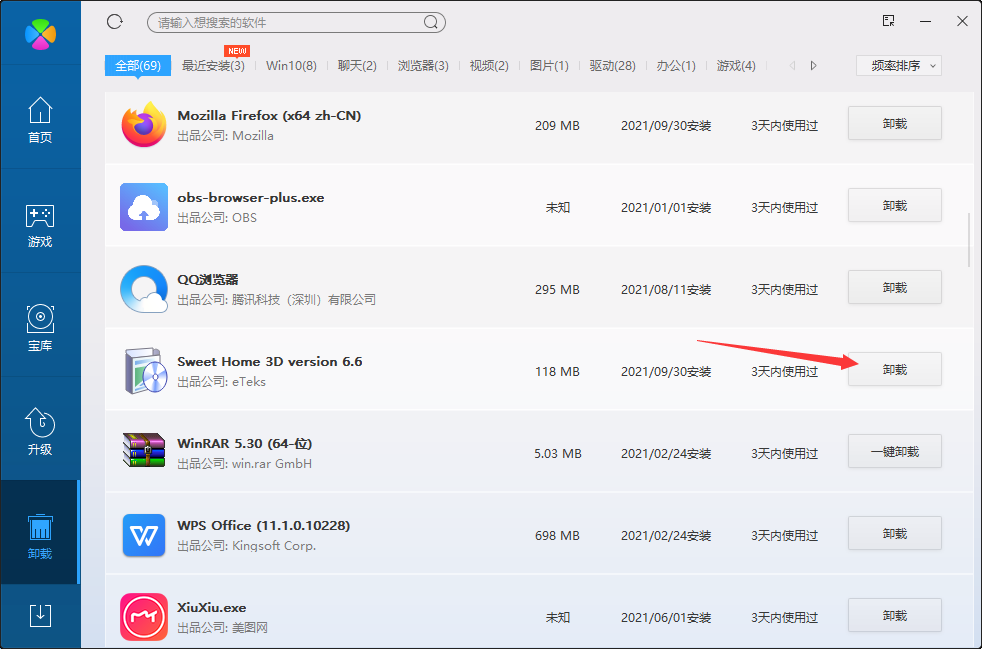Viewport: 982px width, 649px height.
Task: Show more categories with right arrow
Action: (x=814, y=66)
